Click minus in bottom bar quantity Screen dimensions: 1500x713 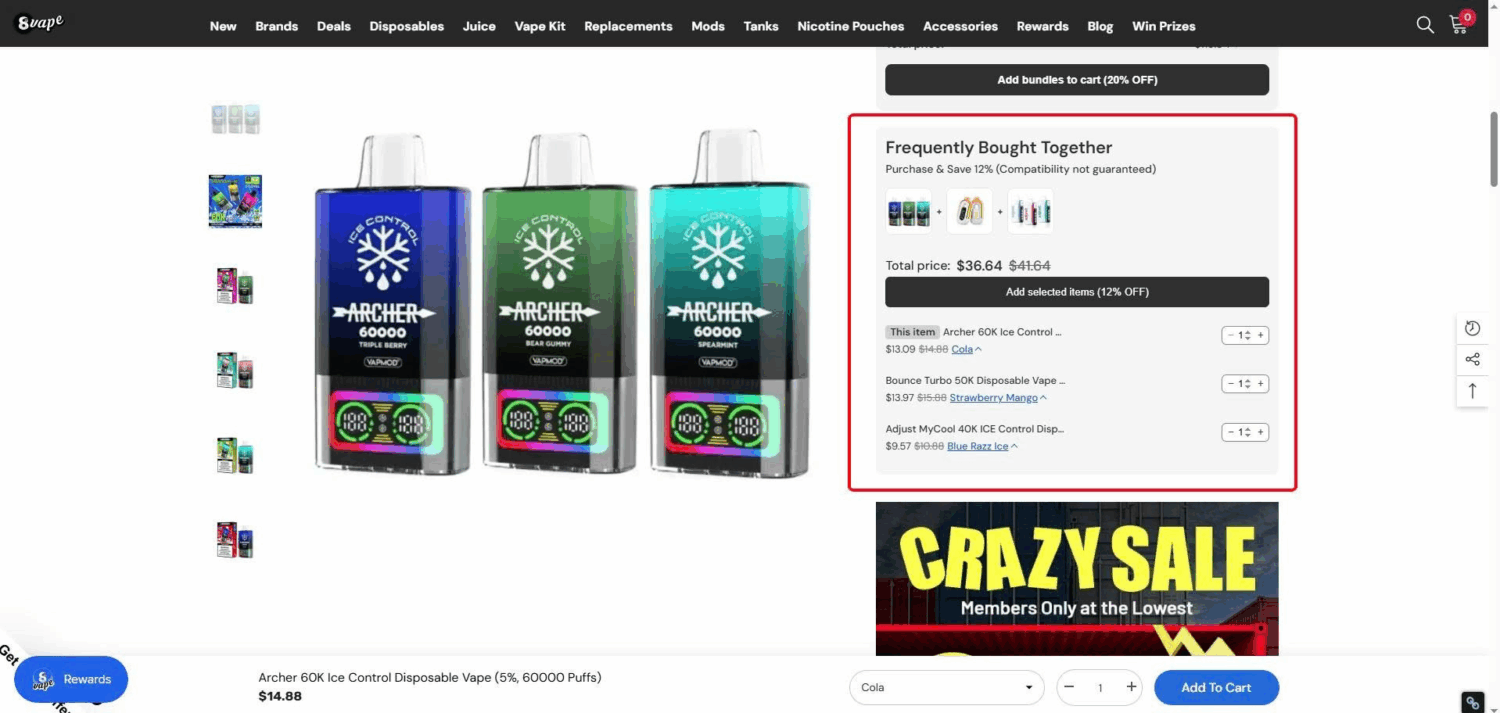coord(1069,687)
